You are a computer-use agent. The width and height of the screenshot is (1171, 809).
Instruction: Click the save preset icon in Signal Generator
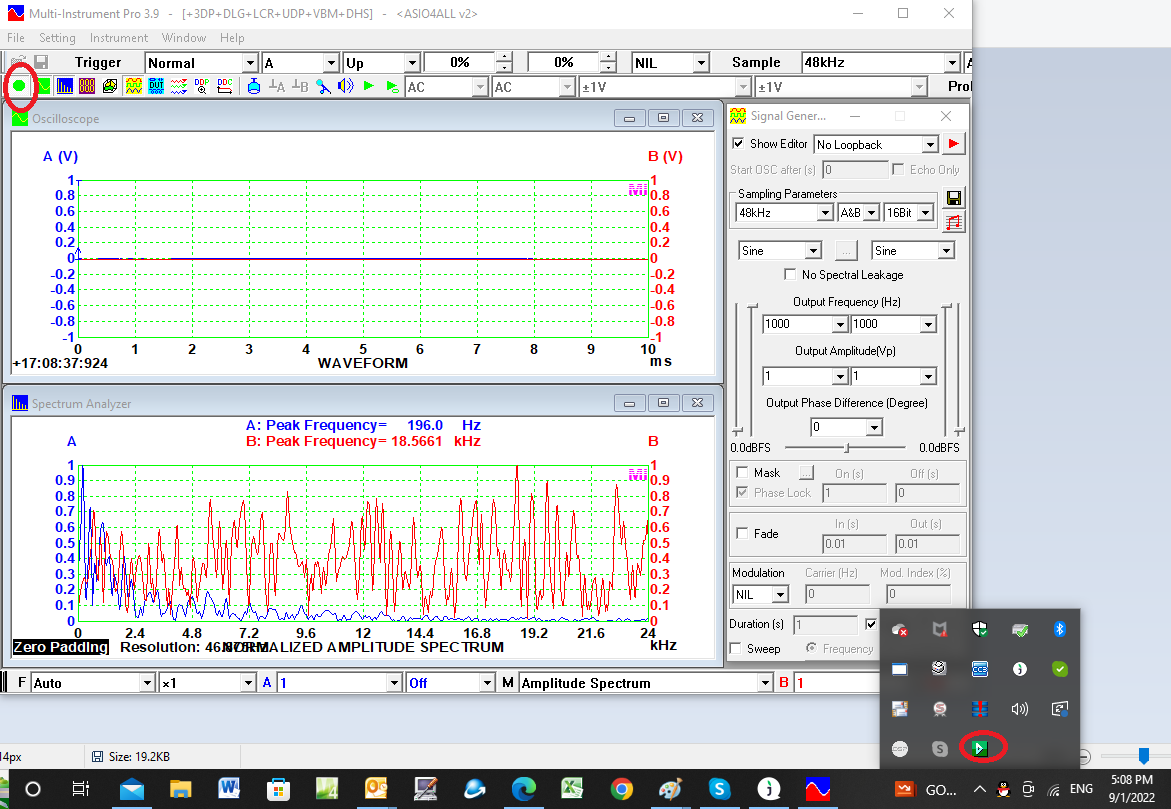[953, 198]
